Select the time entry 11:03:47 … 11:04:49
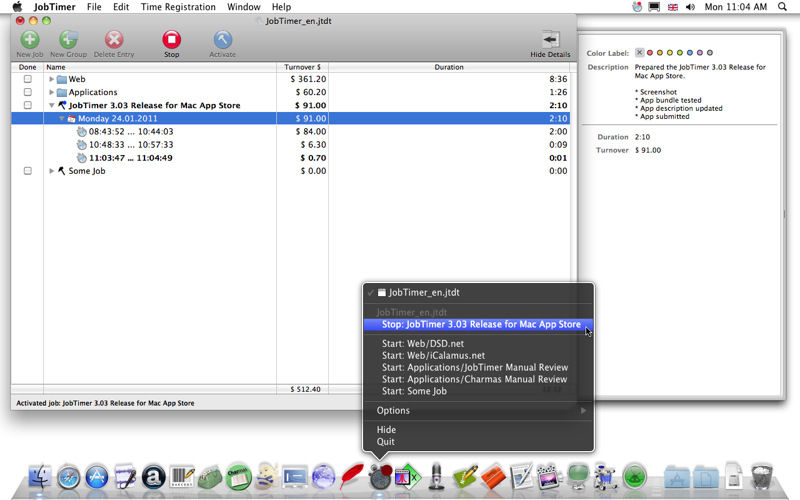800x500 pixels. (290, 158)
